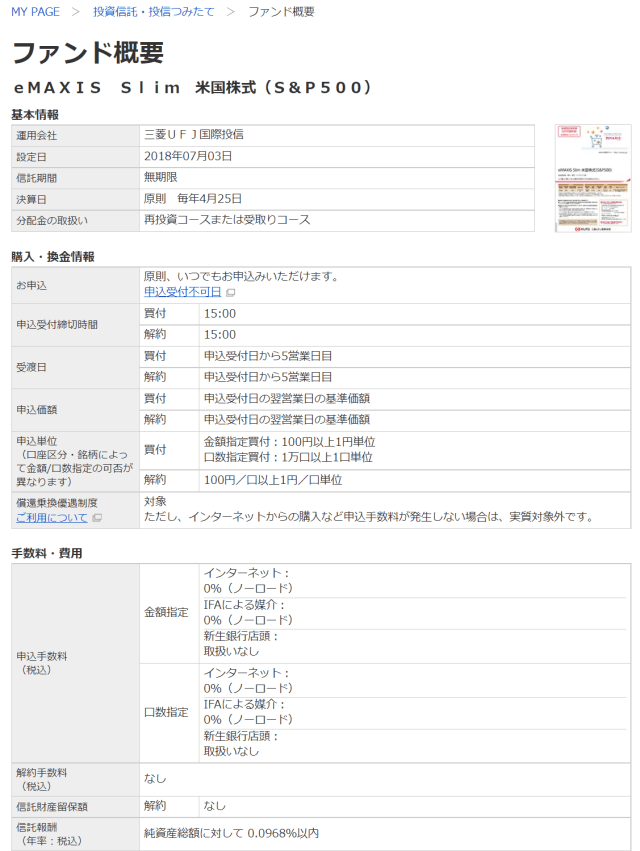Select なし in 信託財産留保額 row

[x=214, y=806]
